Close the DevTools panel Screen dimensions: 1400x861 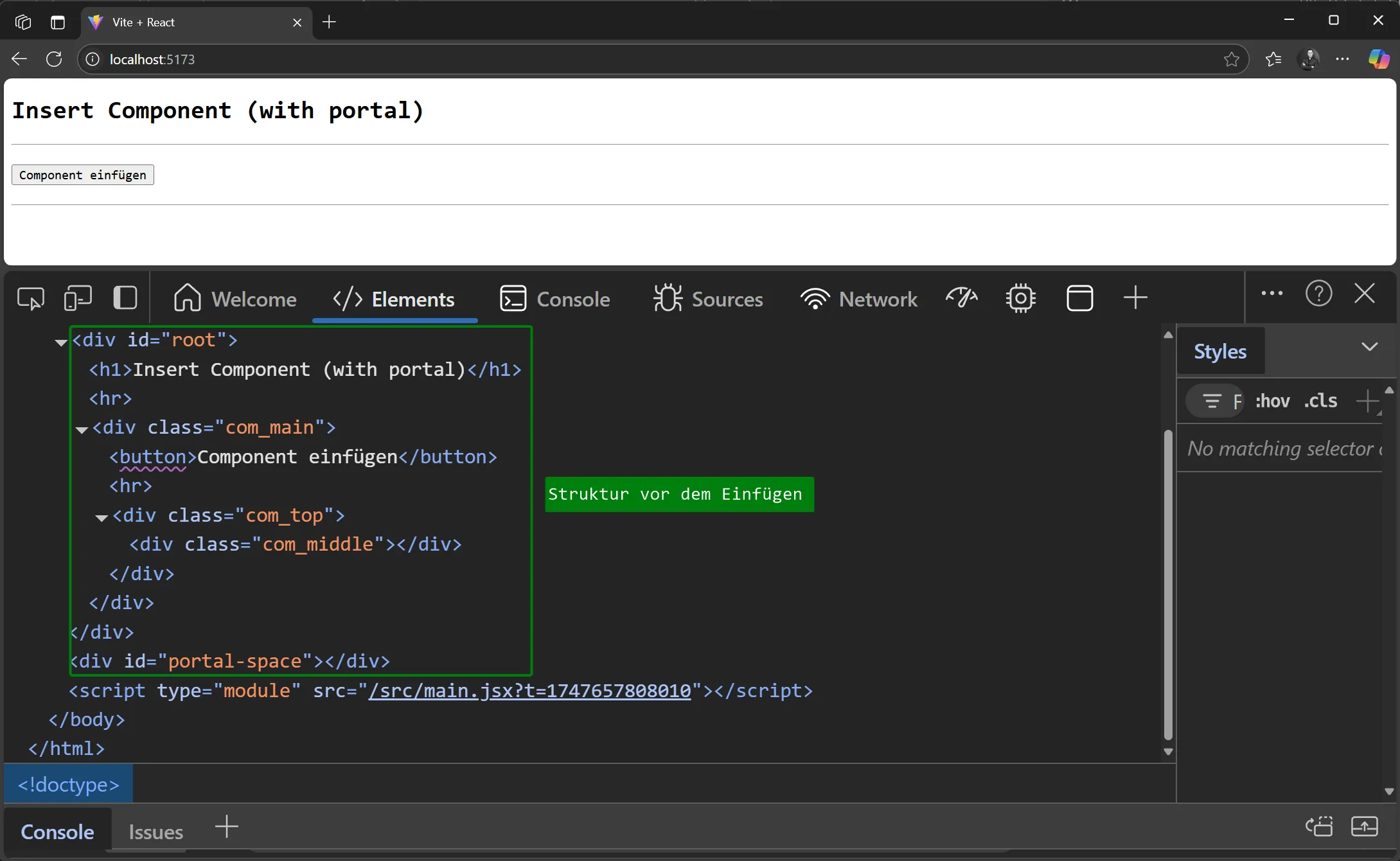[1365, 294]
